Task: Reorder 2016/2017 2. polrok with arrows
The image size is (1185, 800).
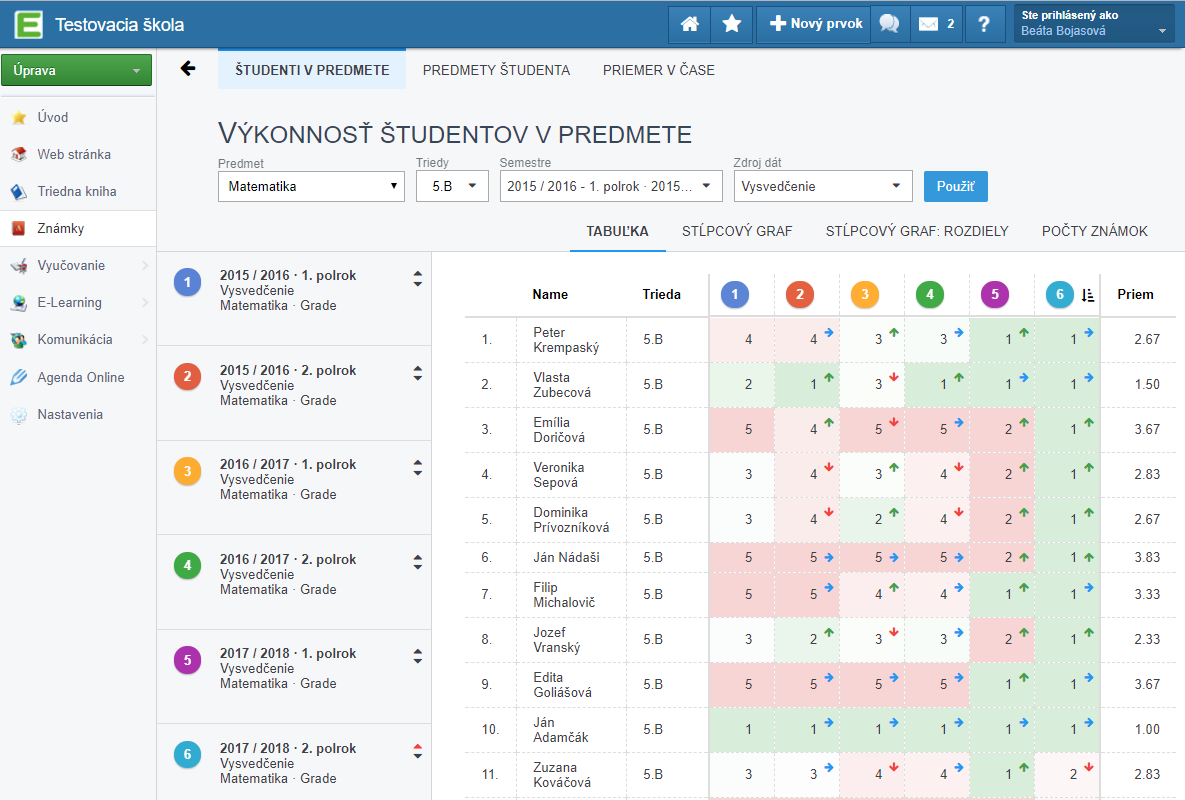Action: point(418,562)
